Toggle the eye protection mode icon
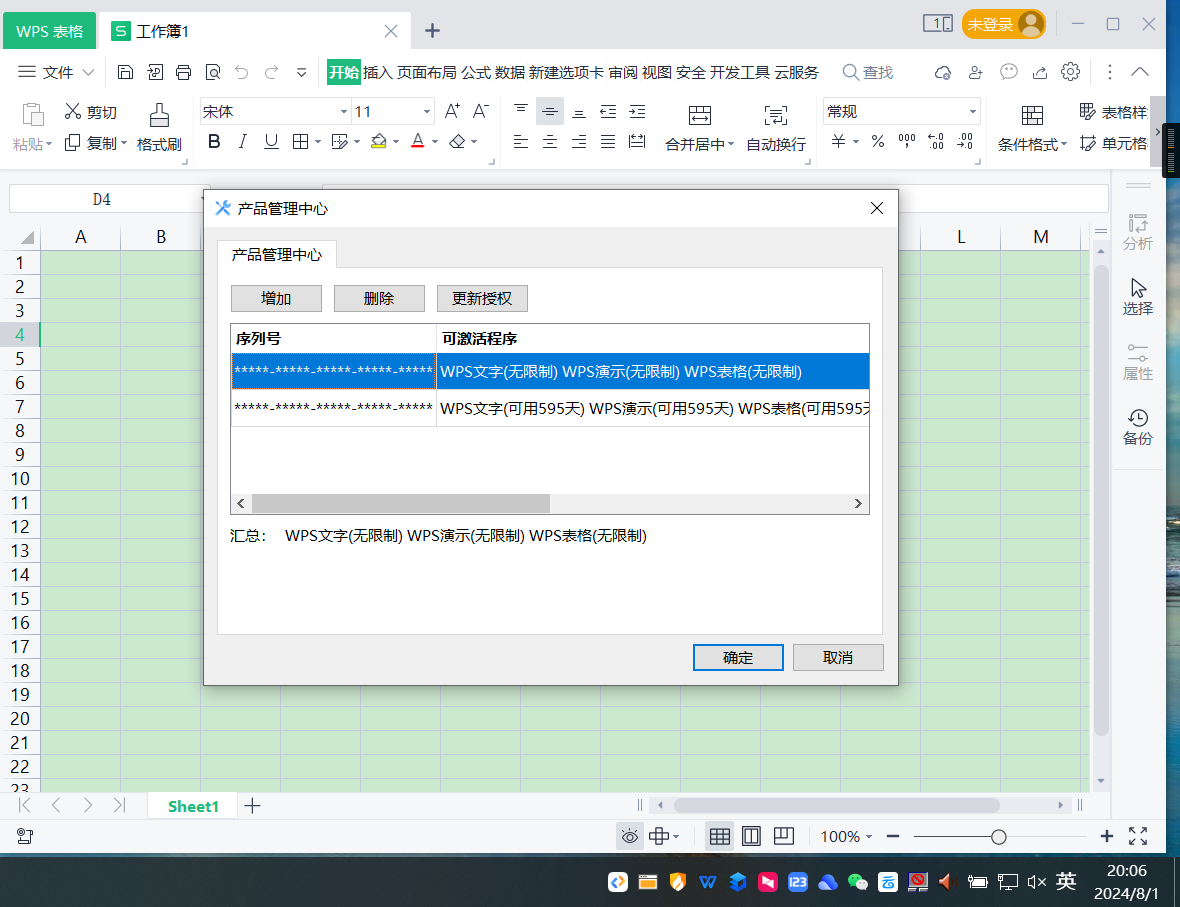This screenshot has height=907, width=1180. coord(629,836)
